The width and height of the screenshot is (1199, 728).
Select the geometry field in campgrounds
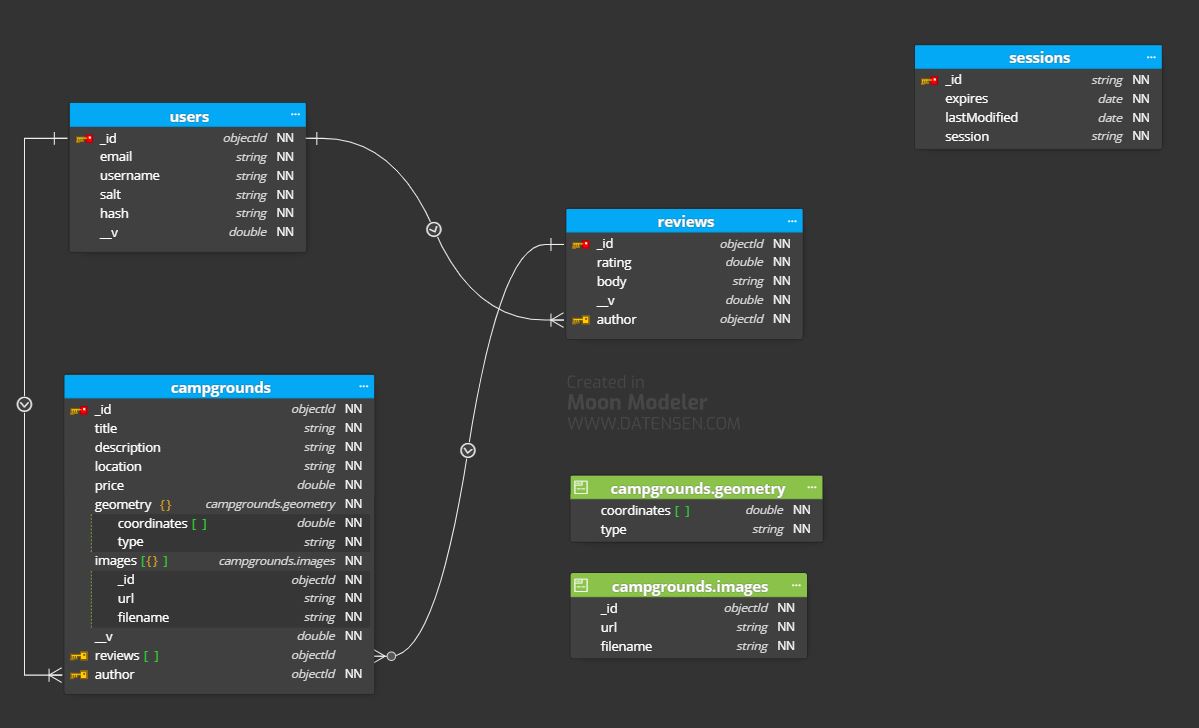[x=219, y=505]
